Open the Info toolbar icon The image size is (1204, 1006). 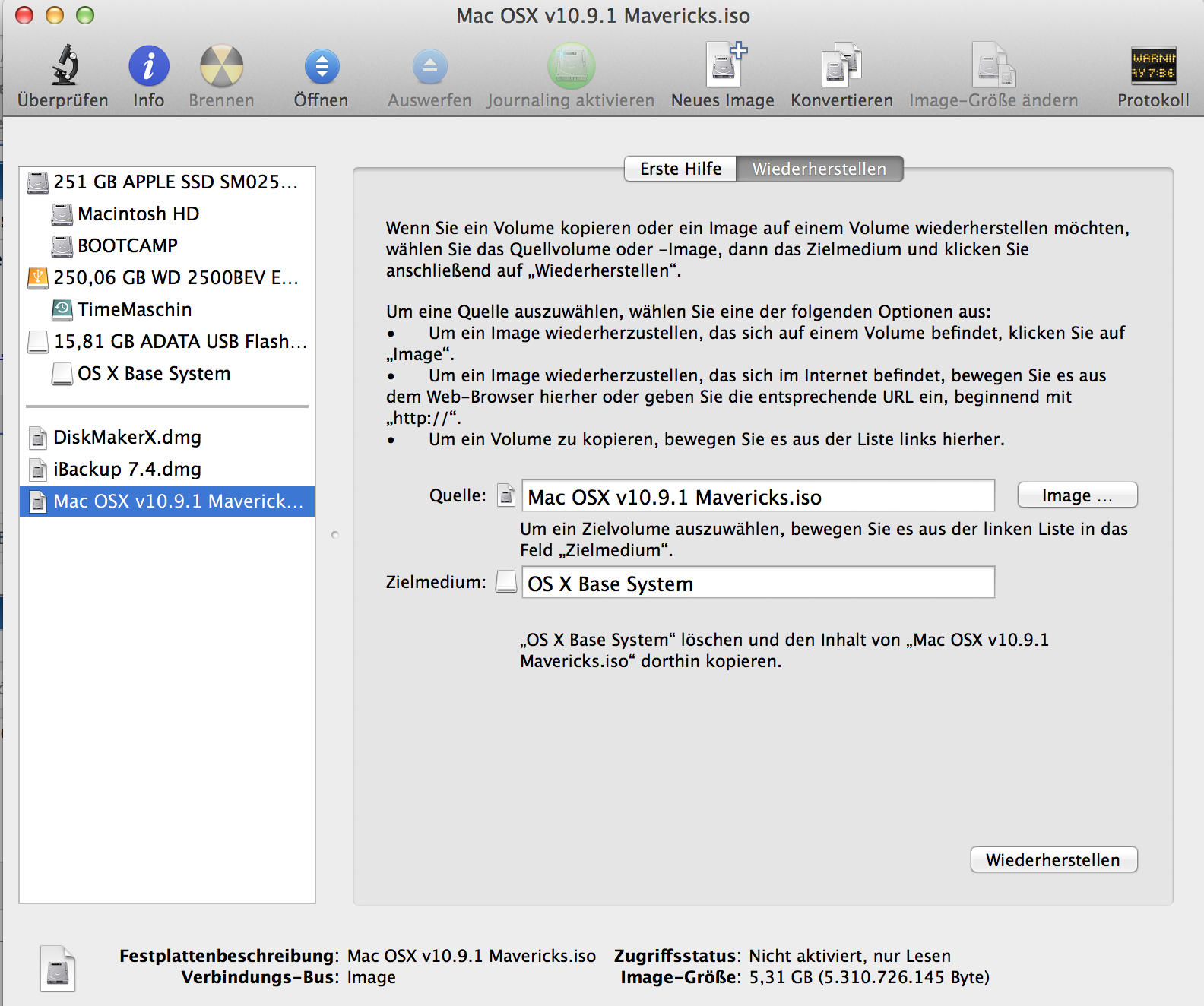coord(148,65)
